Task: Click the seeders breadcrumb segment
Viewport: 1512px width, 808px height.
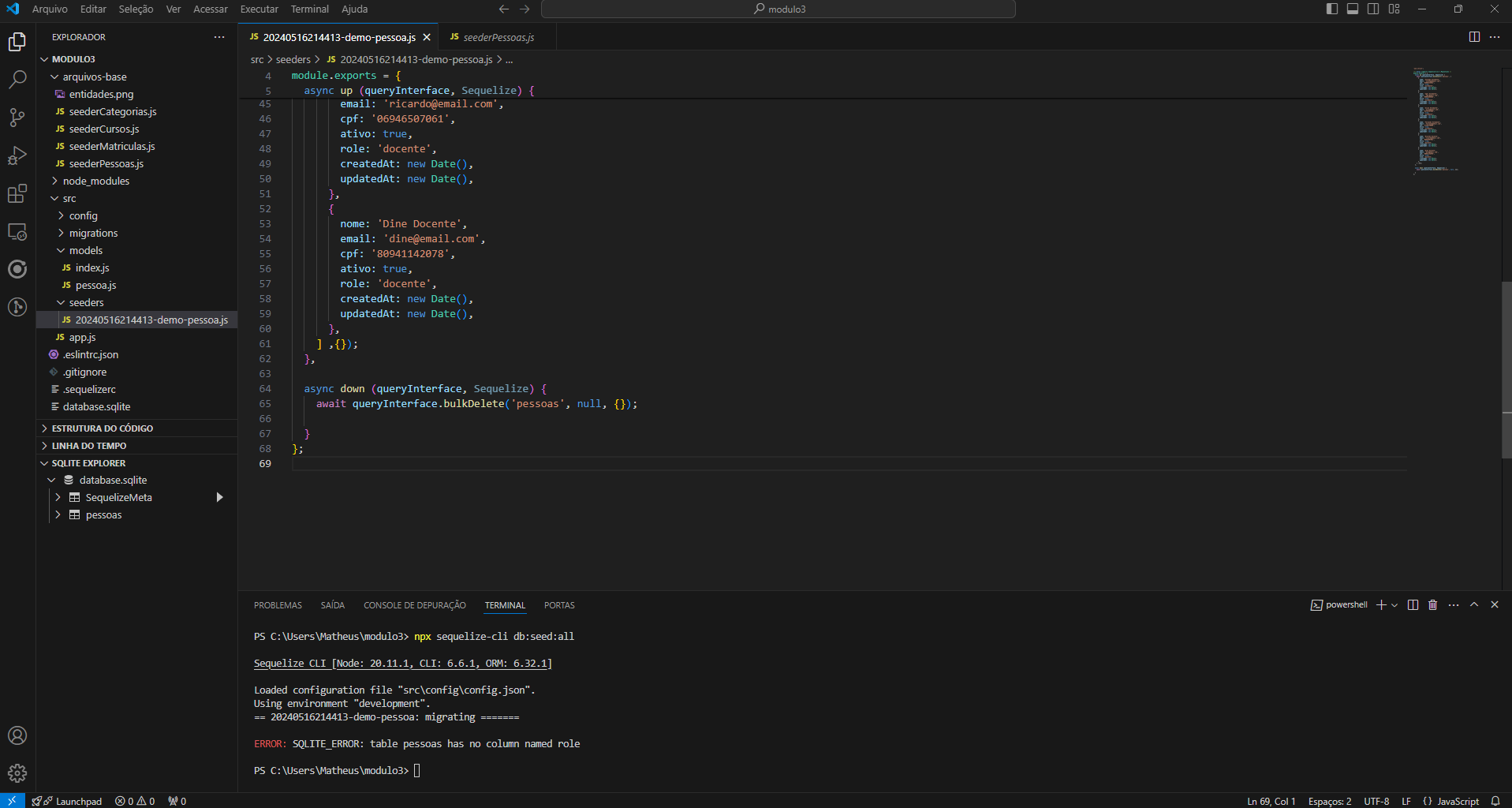Action: (x=293, y=59)
